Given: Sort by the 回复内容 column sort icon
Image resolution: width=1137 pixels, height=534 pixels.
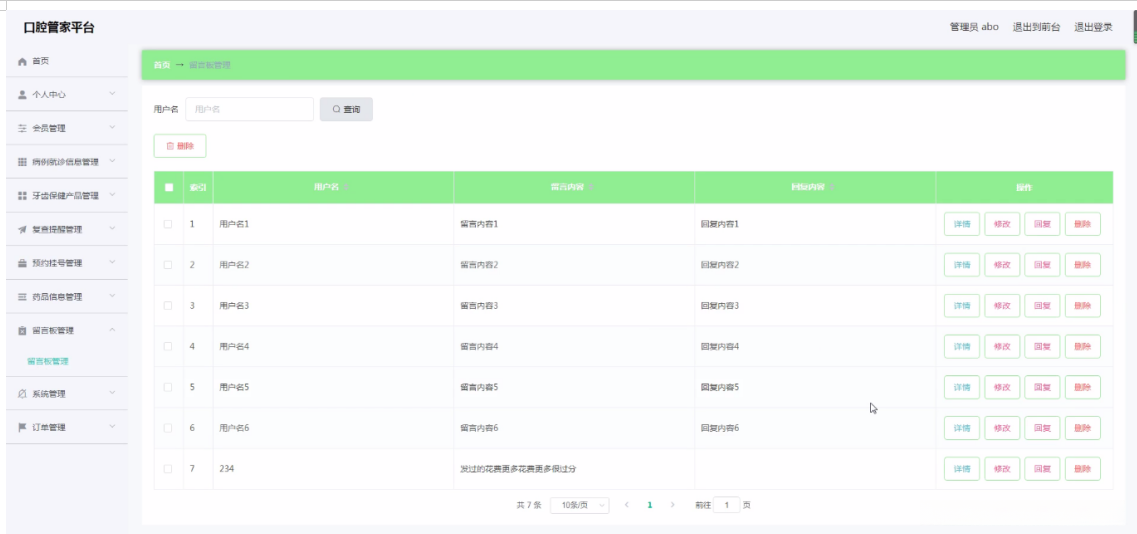Looking at the screenshot, I should click(x=832, y=187).
